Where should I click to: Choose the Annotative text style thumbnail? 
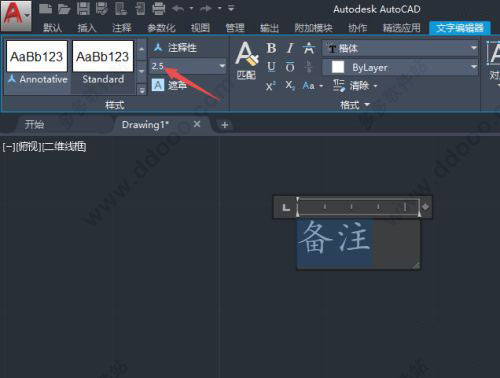click(x=37, y=62)
